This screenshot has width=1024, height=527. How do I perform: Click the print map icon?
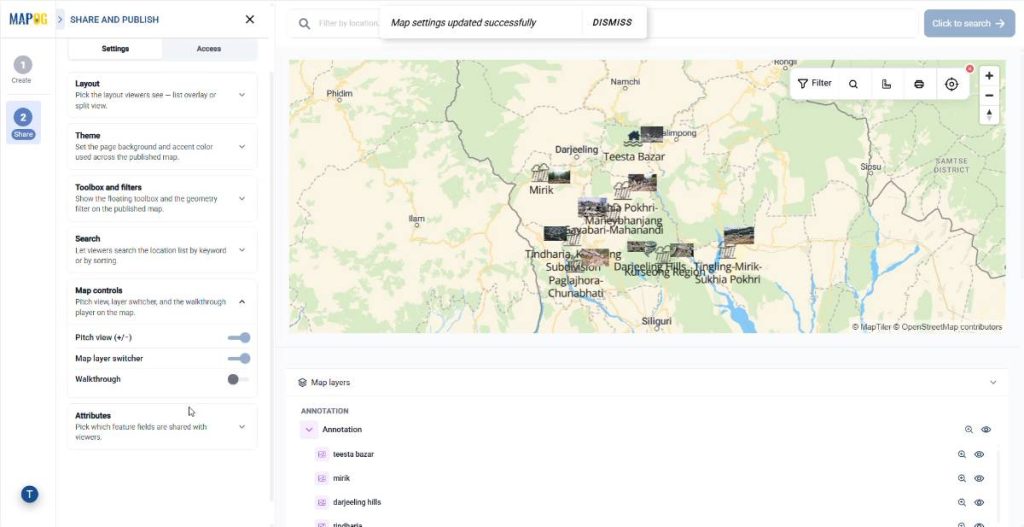coord(919,84)
